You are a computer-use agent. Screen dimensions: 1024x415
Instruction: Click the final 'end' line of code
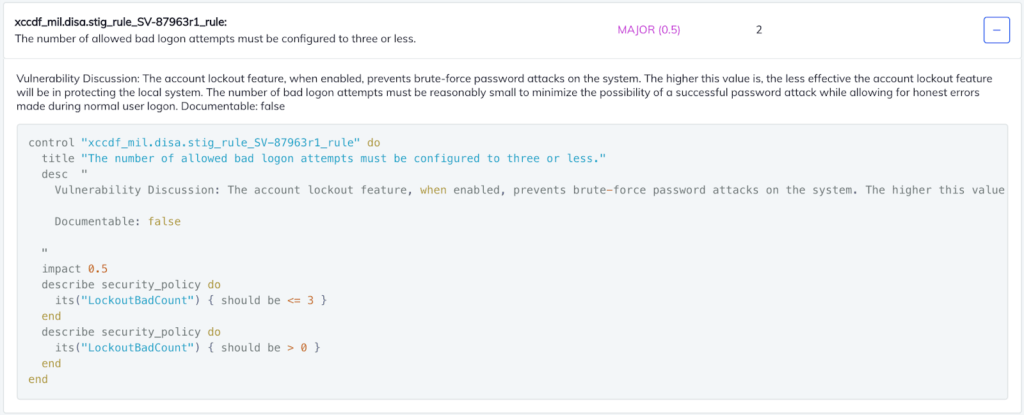point(38,379)
